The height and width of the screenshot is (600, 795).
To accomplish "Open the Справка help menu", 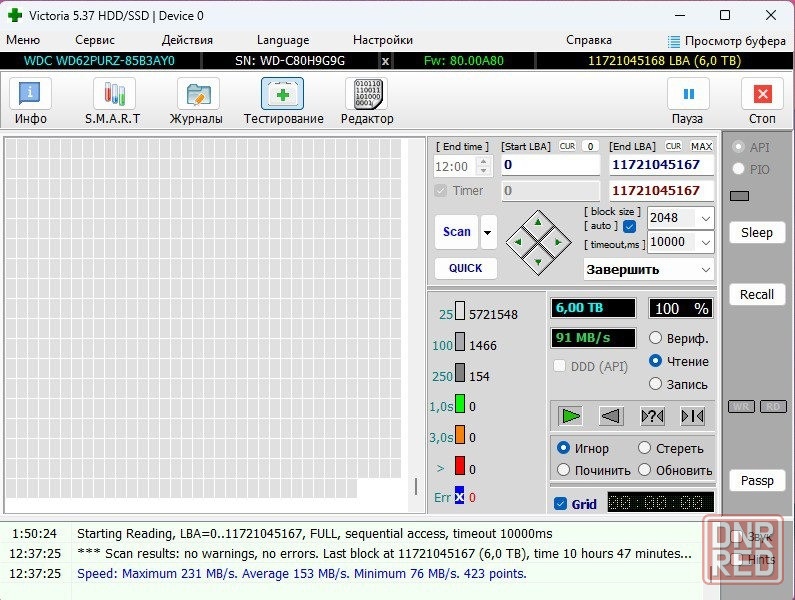I will point(589,40).
